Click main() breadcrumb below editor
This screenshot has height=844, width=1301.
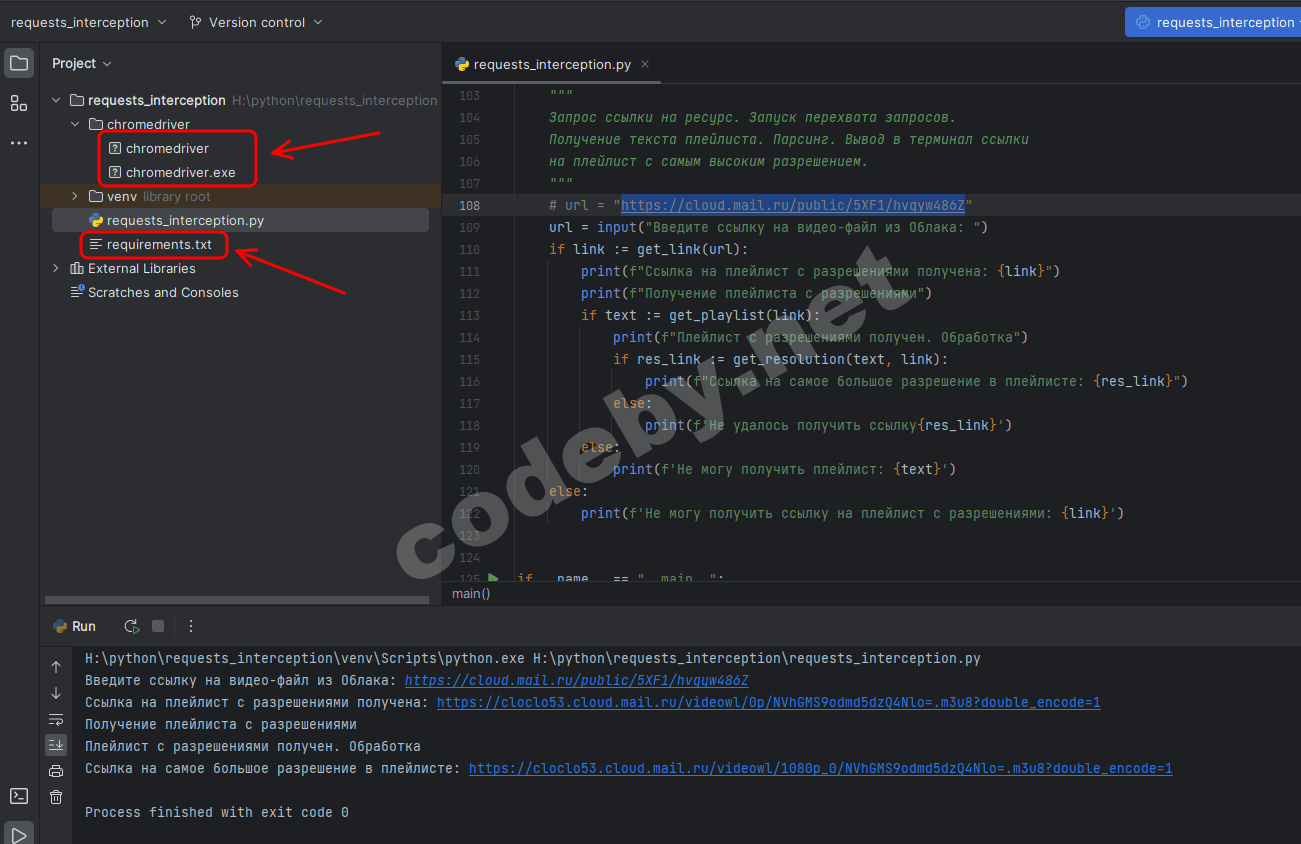coord(472,593)
